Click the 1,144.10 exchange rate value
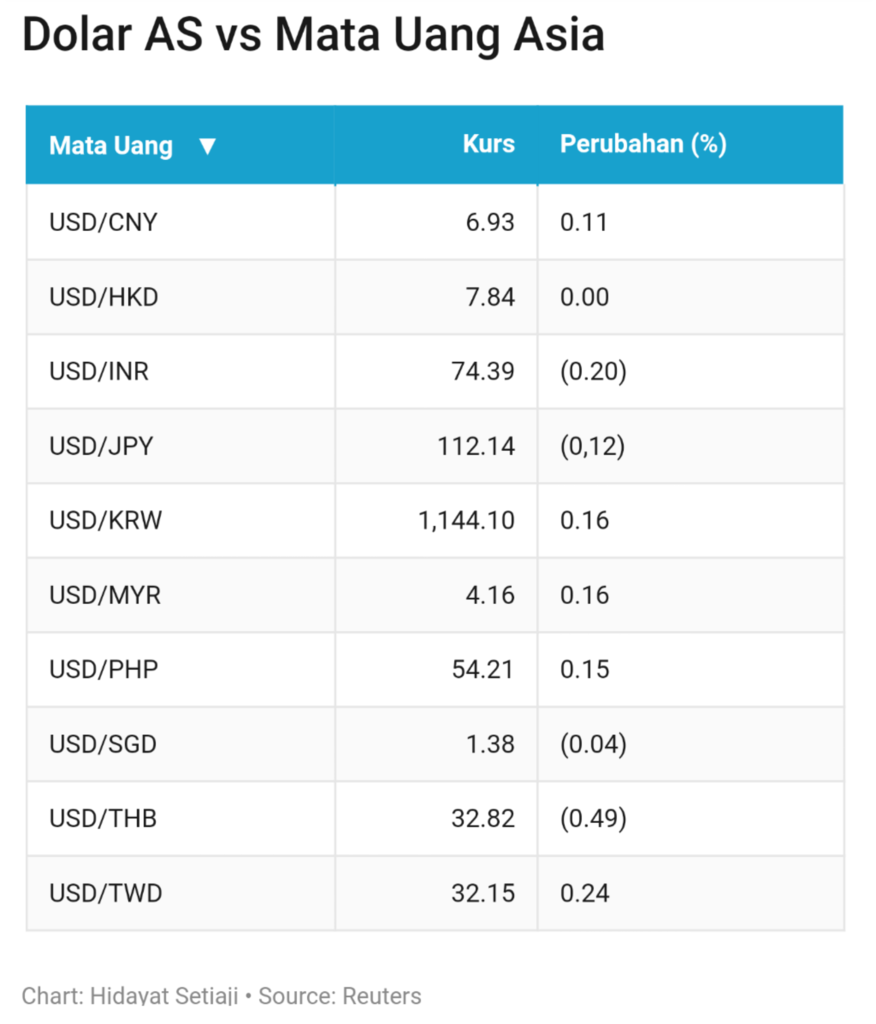This screenshot has width=876, height=1024. tap(466, 521)
